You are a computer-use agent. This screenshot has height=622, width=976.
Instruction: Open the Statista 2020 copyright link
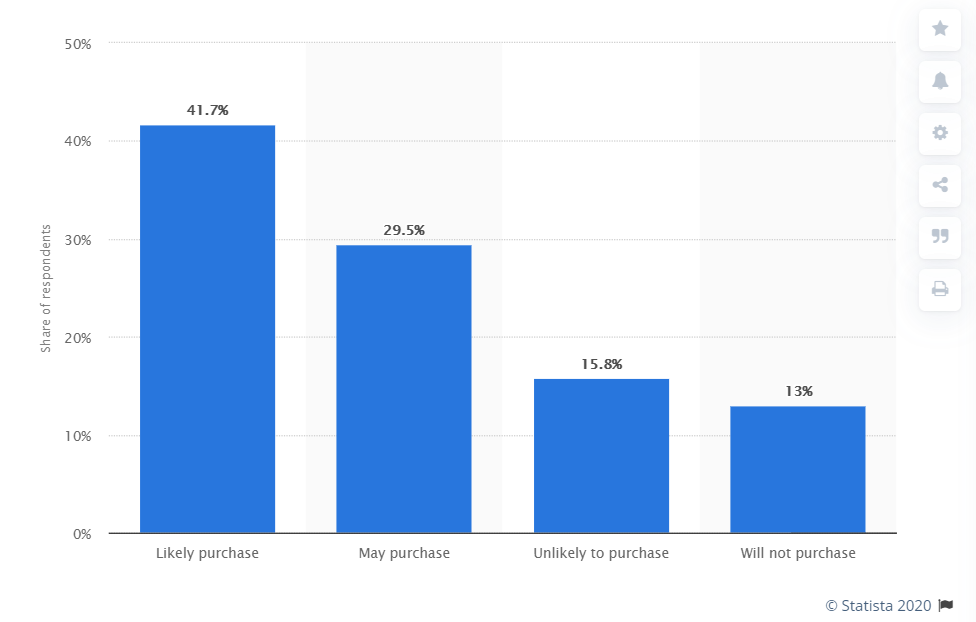click(x=878, y=605)
